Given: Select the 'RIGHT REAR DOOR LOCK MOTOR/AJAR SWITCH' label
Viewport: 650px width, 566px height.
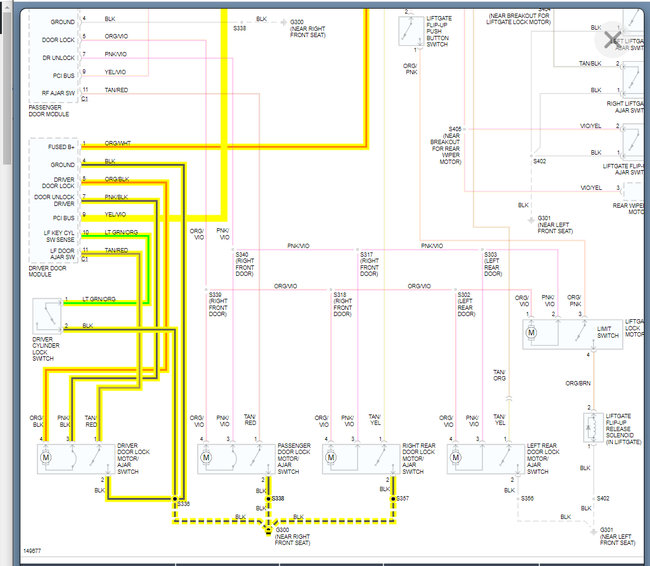Looking at the screenshot, I should point(419,458).
